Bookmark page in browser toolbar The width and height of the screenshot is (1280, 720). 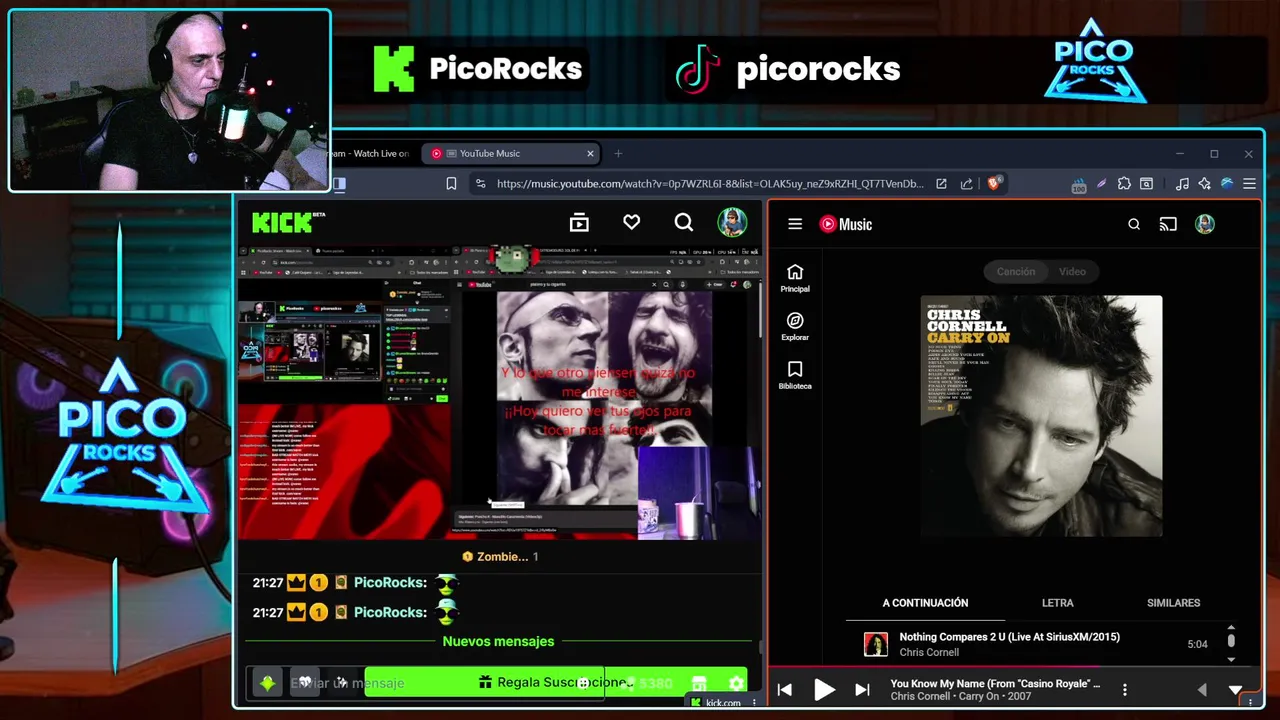(x=451, y=183)
